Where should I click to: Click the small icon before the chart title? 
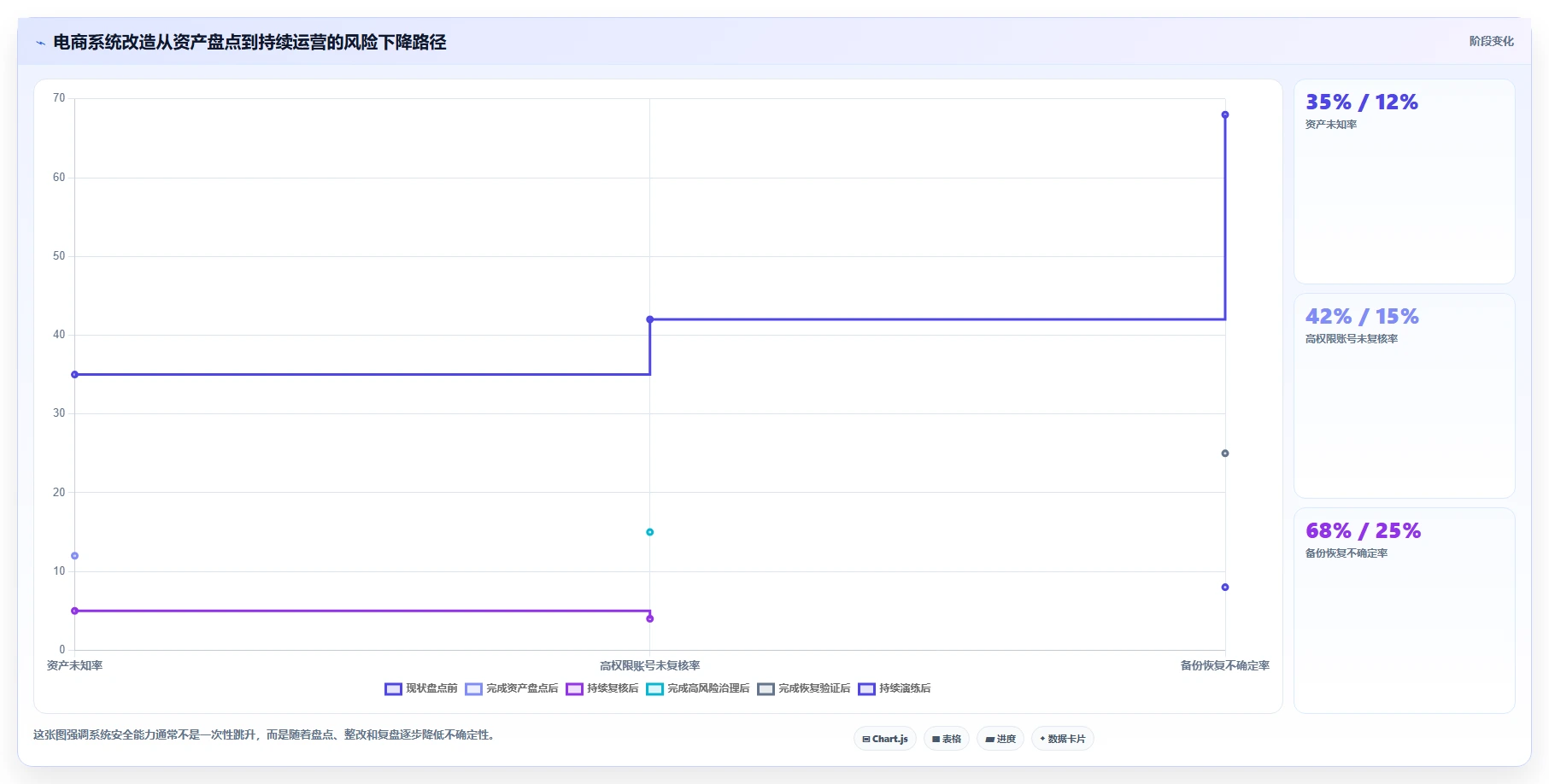click(x=40, y=43)
